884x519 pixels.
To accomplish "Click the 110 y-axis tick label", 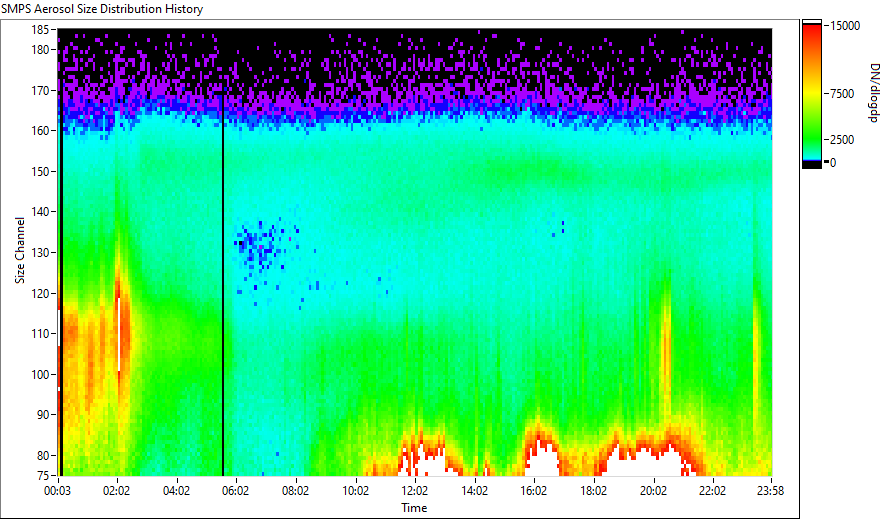I will pyautogui.click(x=39, y=334).
